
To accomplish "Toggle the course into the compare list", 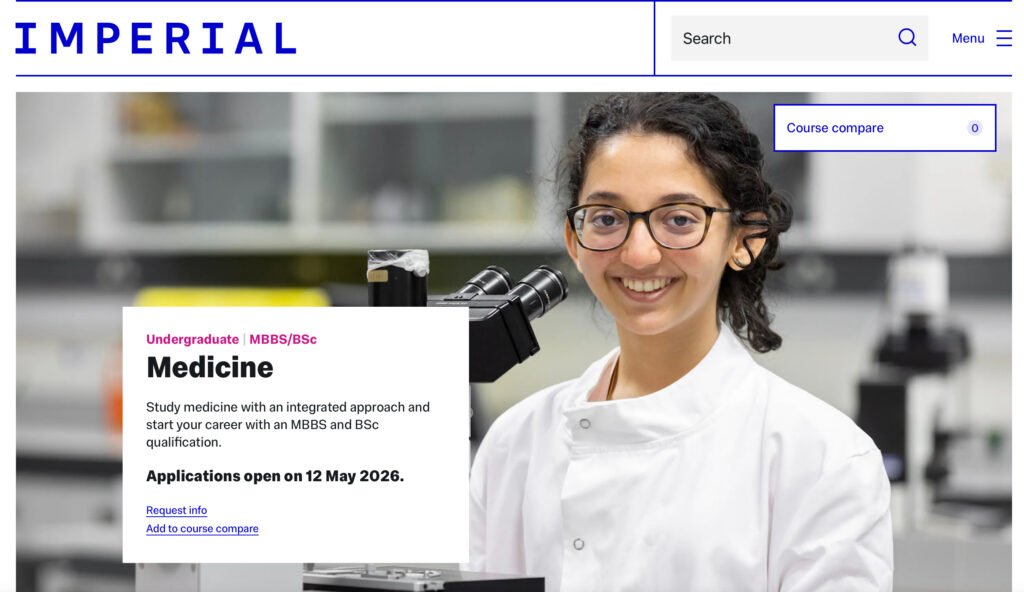I will [x=202, y=528].
